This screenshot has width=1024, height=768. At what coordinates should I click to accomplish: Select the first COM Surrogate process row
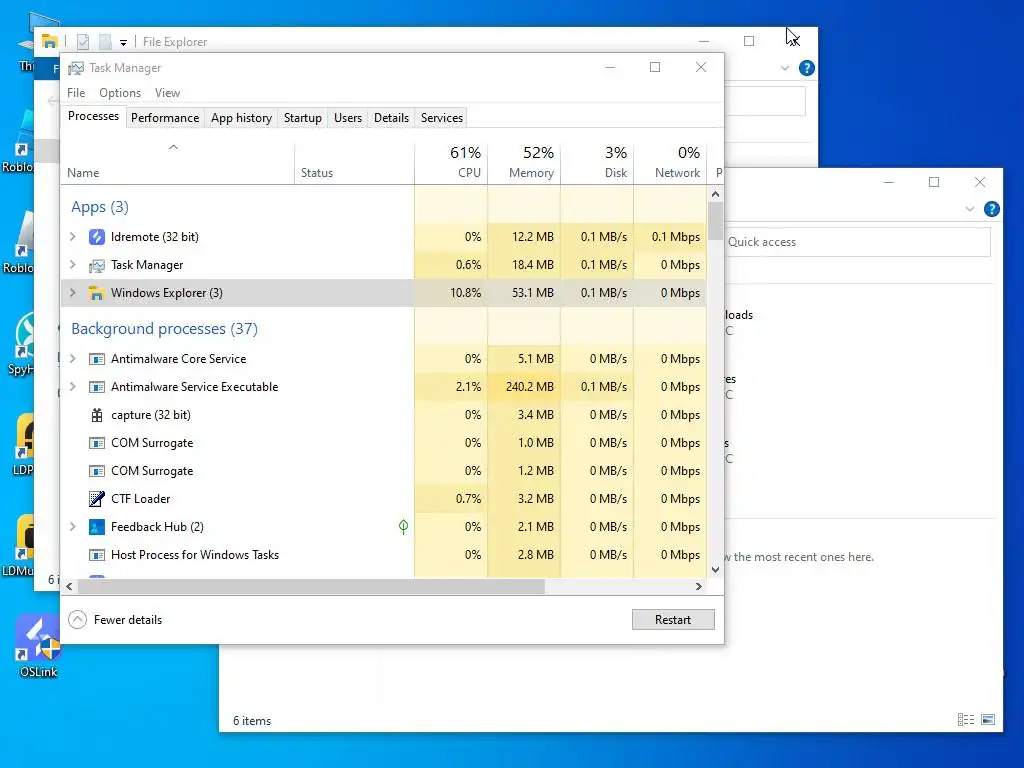(x=383, y=443)
